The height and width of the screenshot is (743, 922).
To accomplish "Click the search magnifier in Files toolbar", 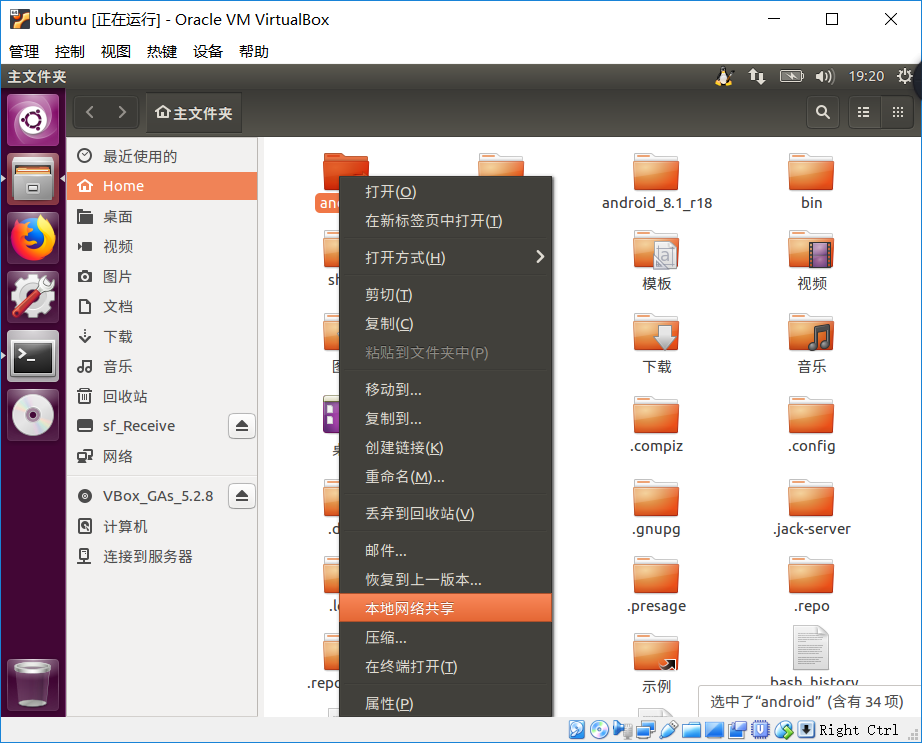I will point(823,112).
